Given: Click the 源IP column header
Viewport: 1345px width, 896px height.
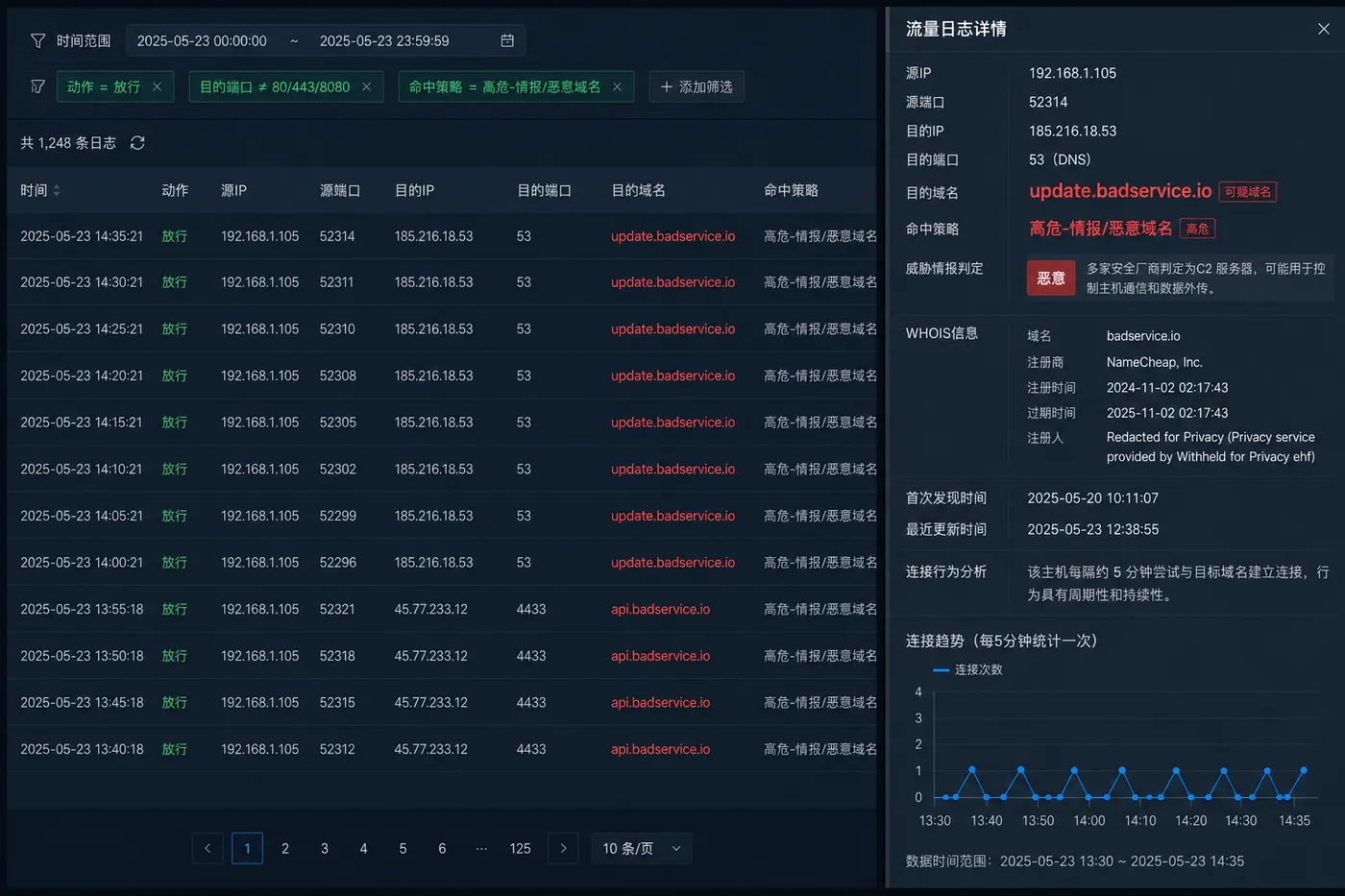Looking at the screenshot, I should [x=233, y=190].
